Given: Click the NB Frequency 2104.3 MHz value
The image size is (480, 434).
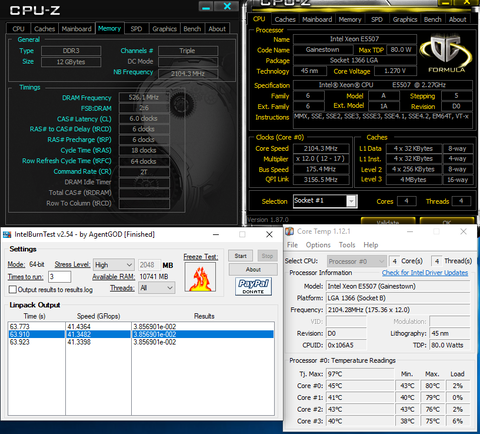Looking at the screenshot, I should coord(188,73).
